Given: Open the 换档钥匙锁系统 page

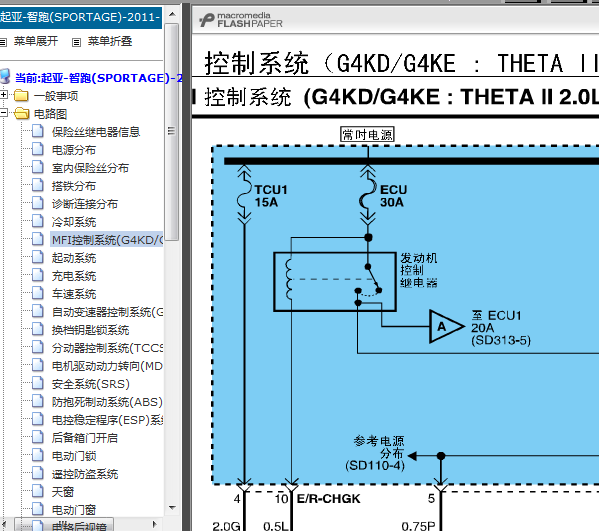Looking at the screenshot, I should (x=91, y=330).
